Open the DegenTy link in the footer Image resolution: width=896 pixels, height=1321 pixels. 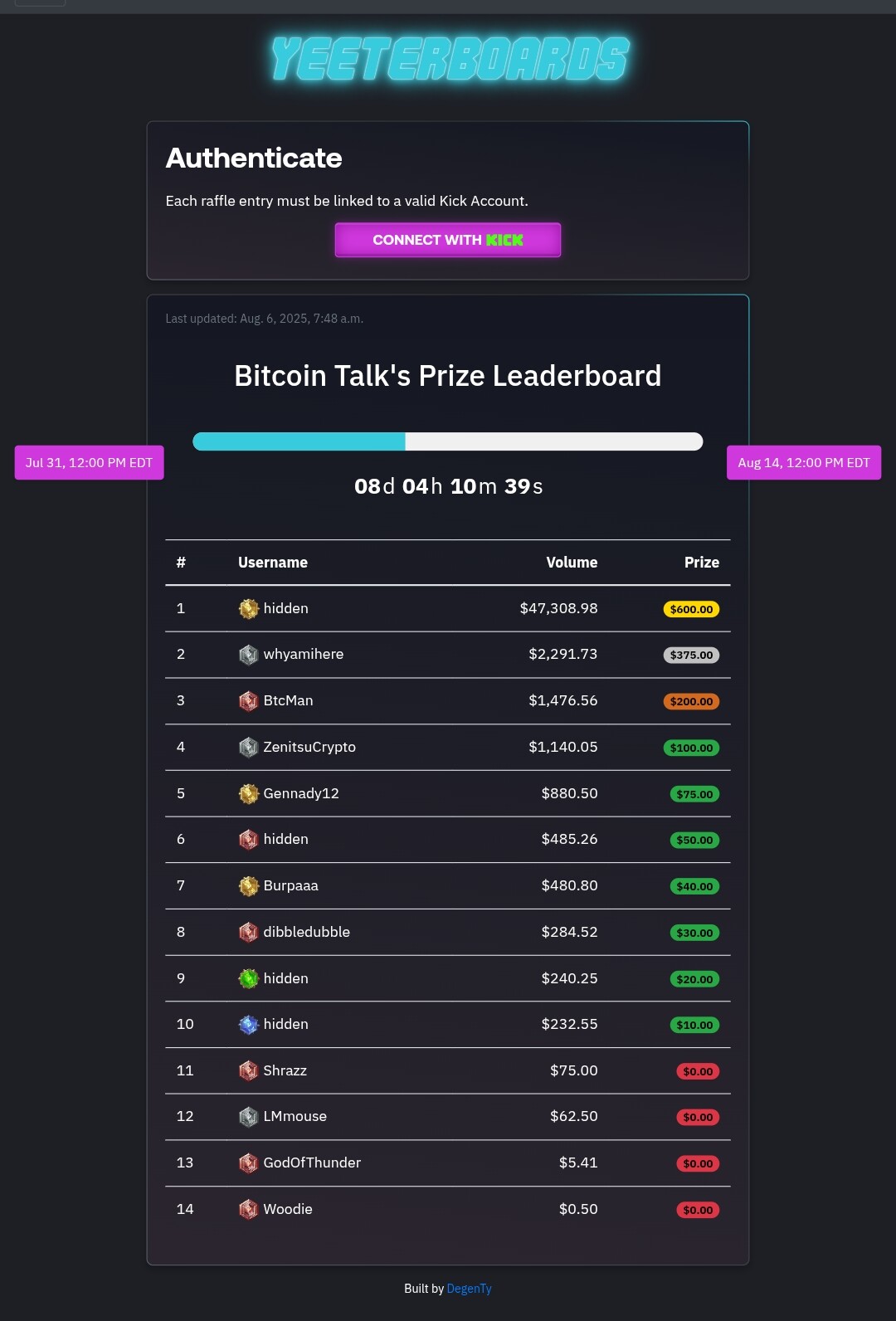469,1289
